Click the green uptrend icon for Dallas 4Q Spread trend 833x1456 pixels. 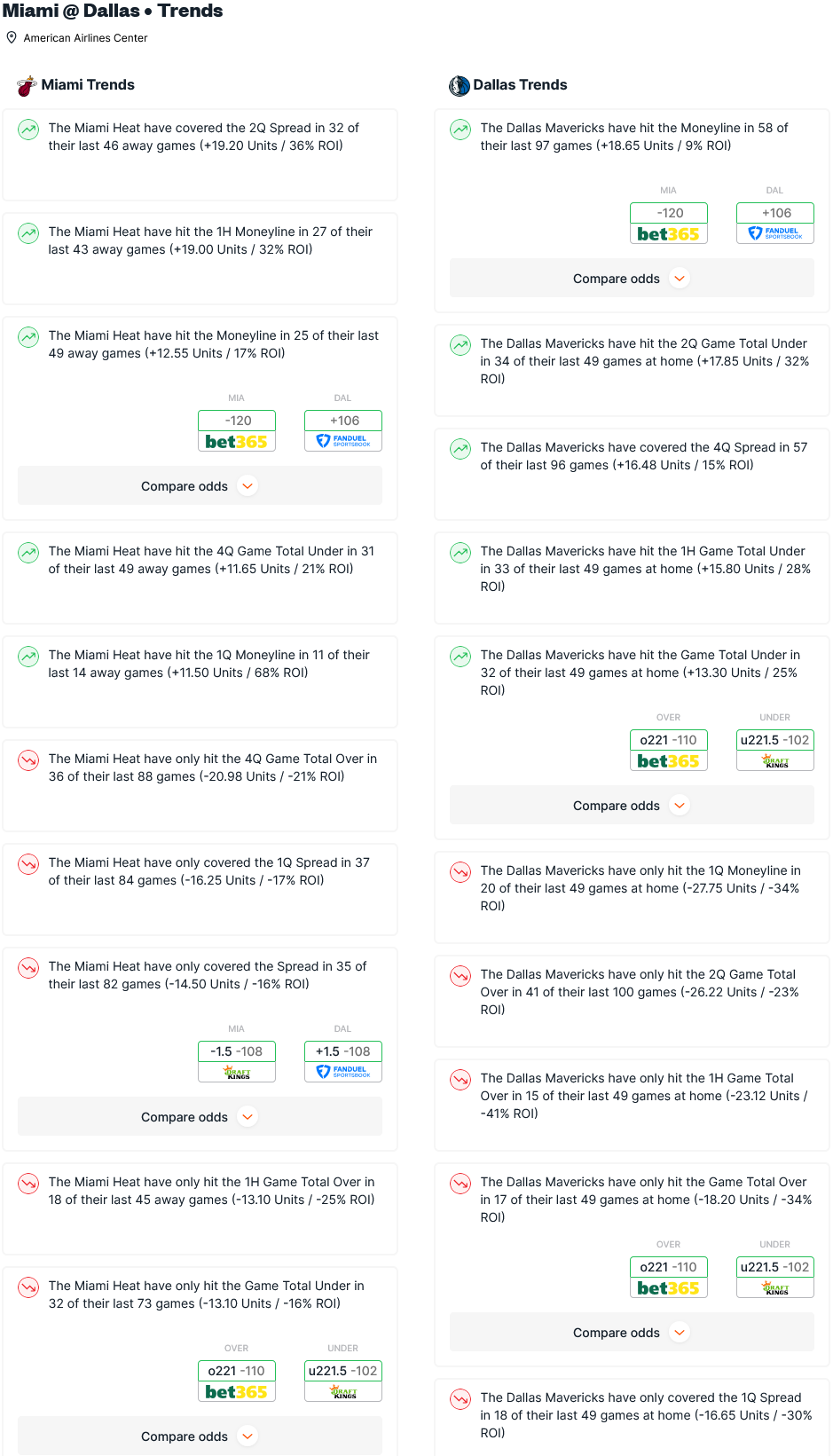coord(460,449)
